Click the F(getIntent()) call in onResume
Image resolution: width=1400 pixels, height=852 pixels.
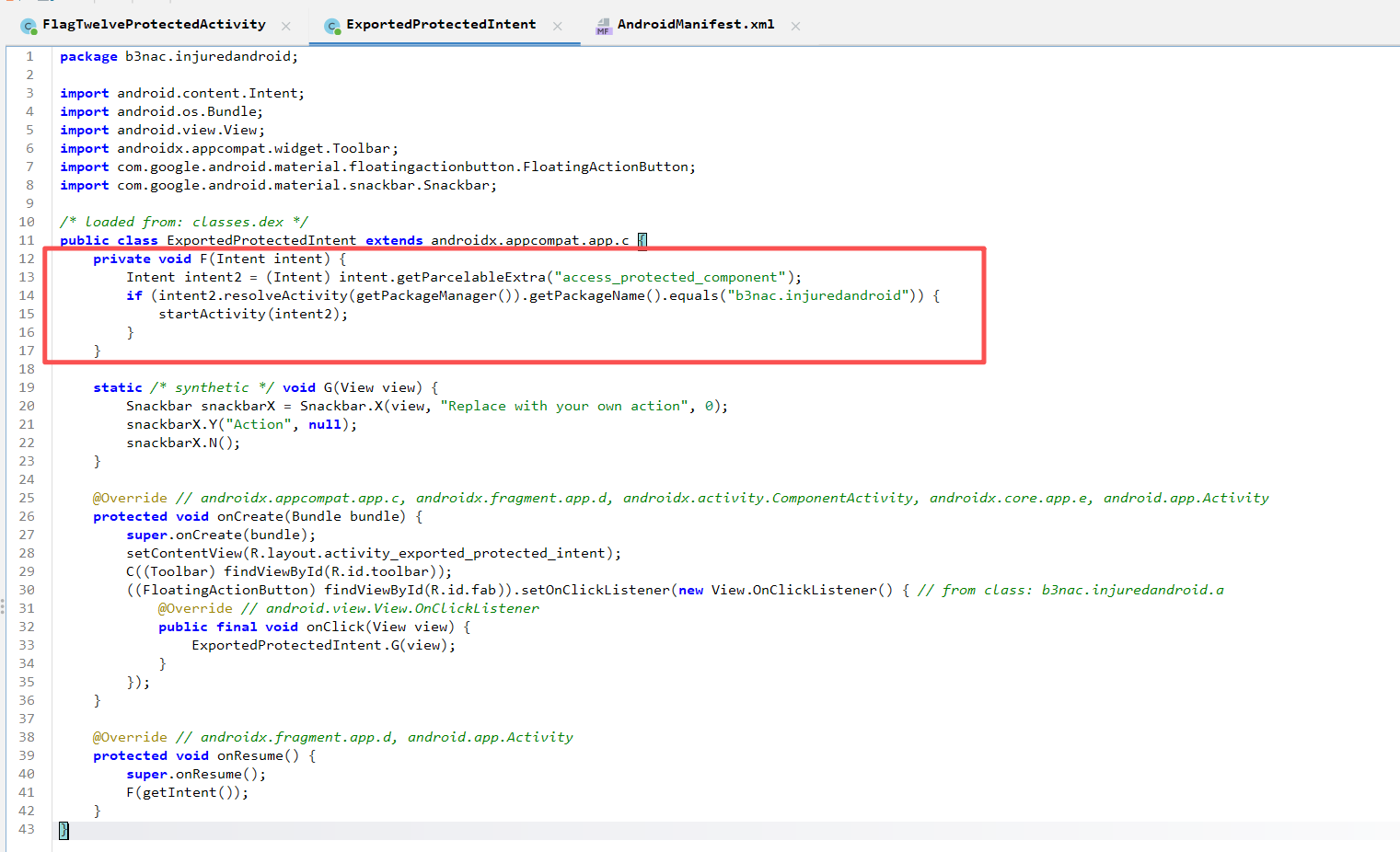pyautogui.click(x=187, y=792)
